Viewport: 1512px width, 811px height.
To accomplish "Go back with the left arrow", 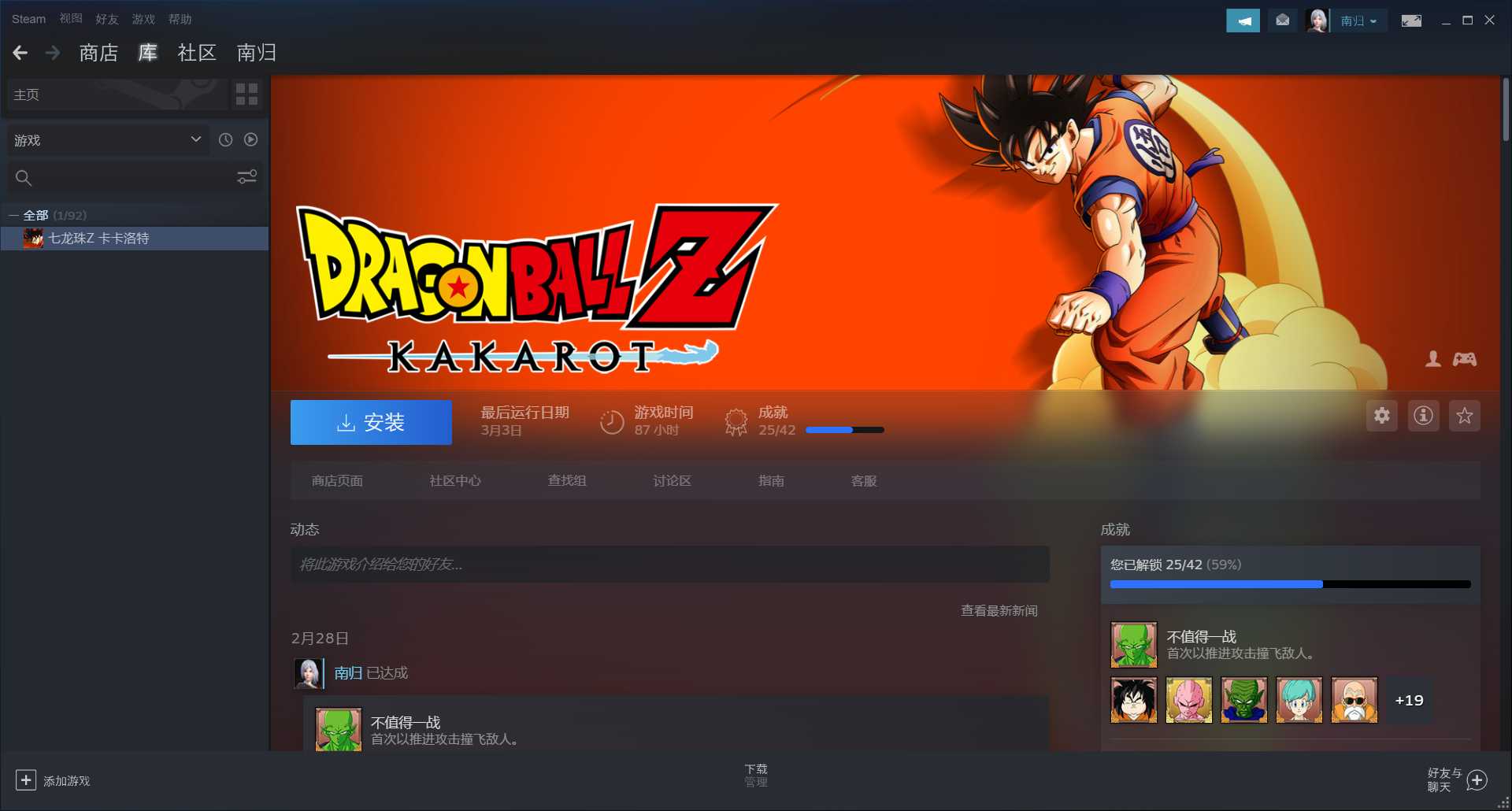I will [x=20, y=53].
